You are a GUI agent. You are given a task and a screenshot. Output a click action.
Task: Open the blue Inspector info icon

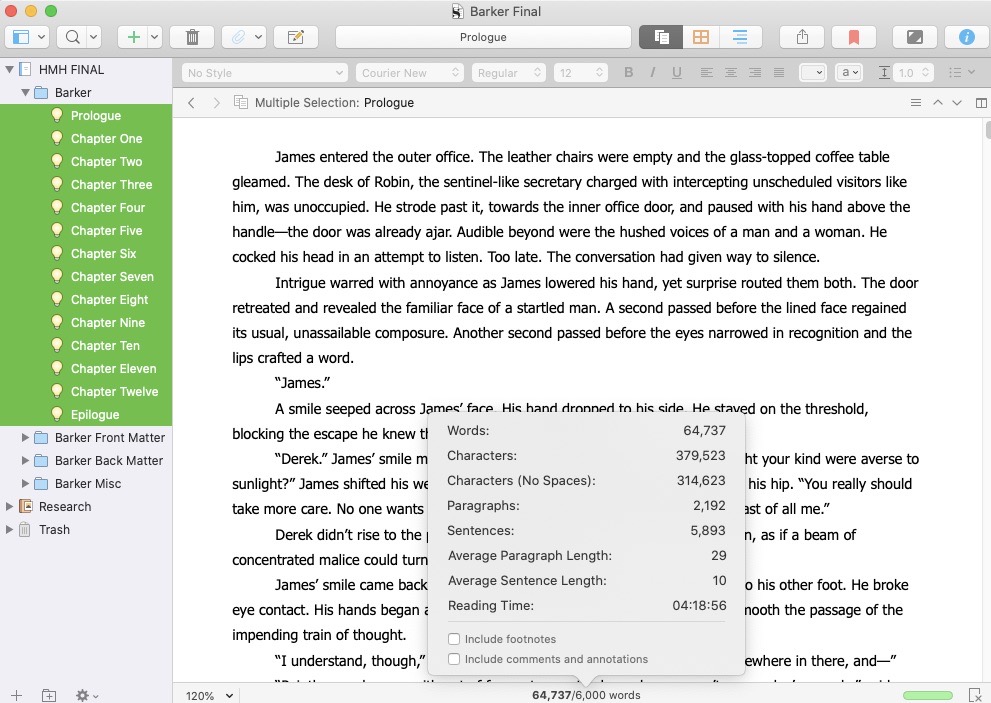(966, 37)
